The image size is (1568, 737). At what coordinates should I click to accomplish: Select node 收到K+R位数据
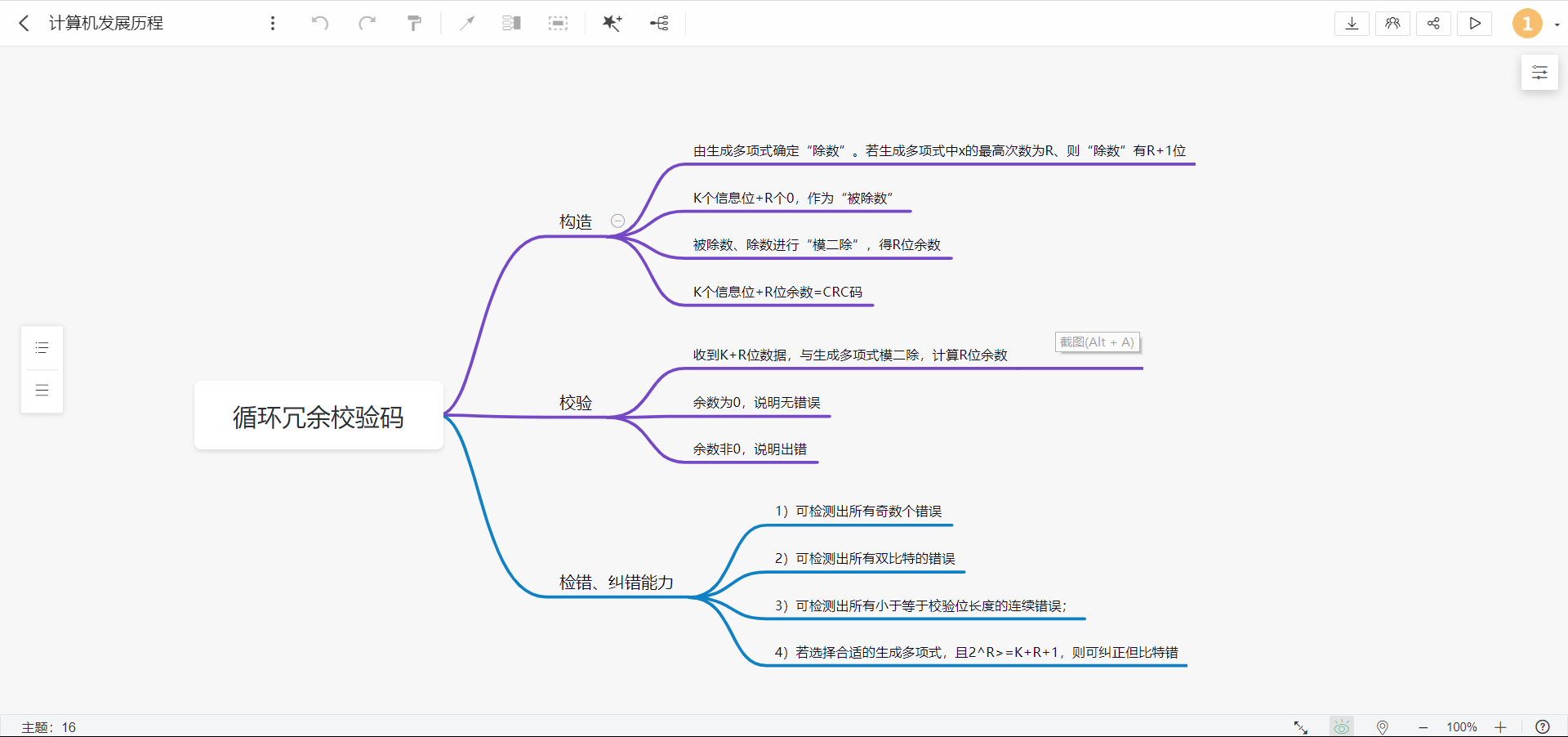[850, 355]
